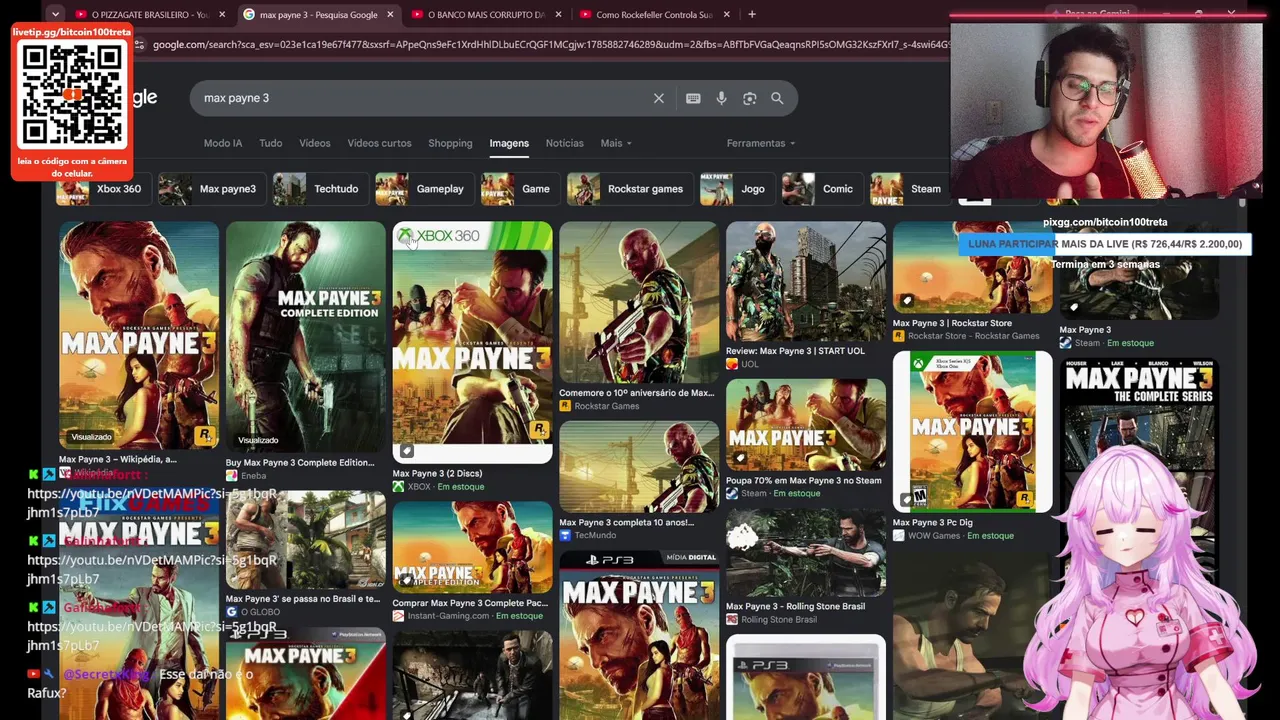Open 'Comprar Max Payne 3 Complete Pac' link
This screenshot has height=720, width=1280.
coord(470,603)
